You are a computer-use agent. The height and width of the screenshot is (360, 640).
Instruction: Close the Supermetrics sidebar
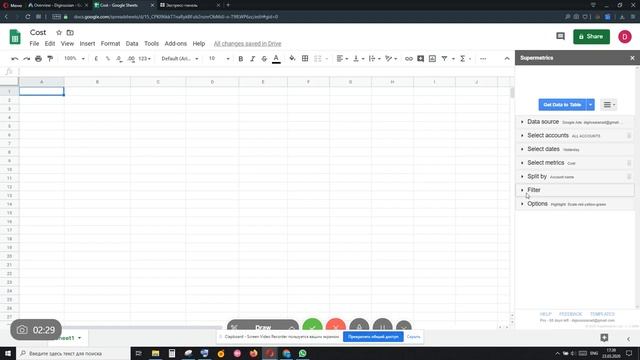tap(632, 58)
